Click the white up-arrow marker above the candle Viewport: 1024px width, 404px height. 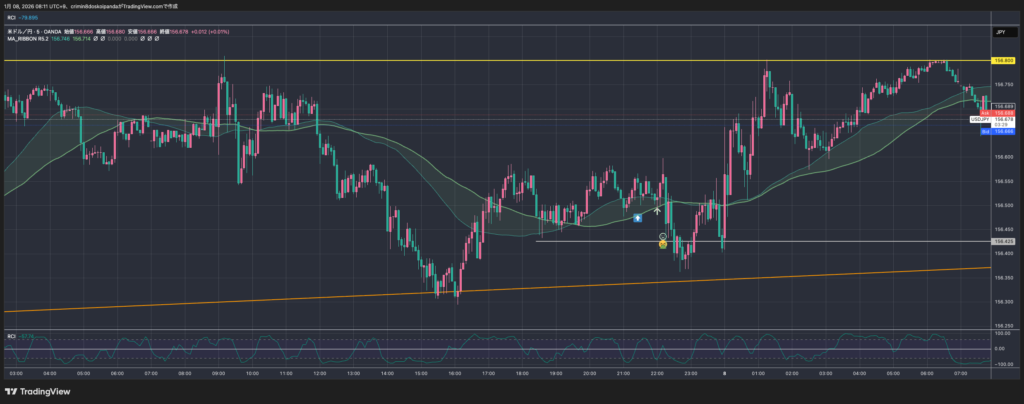(x=657, y=211)
